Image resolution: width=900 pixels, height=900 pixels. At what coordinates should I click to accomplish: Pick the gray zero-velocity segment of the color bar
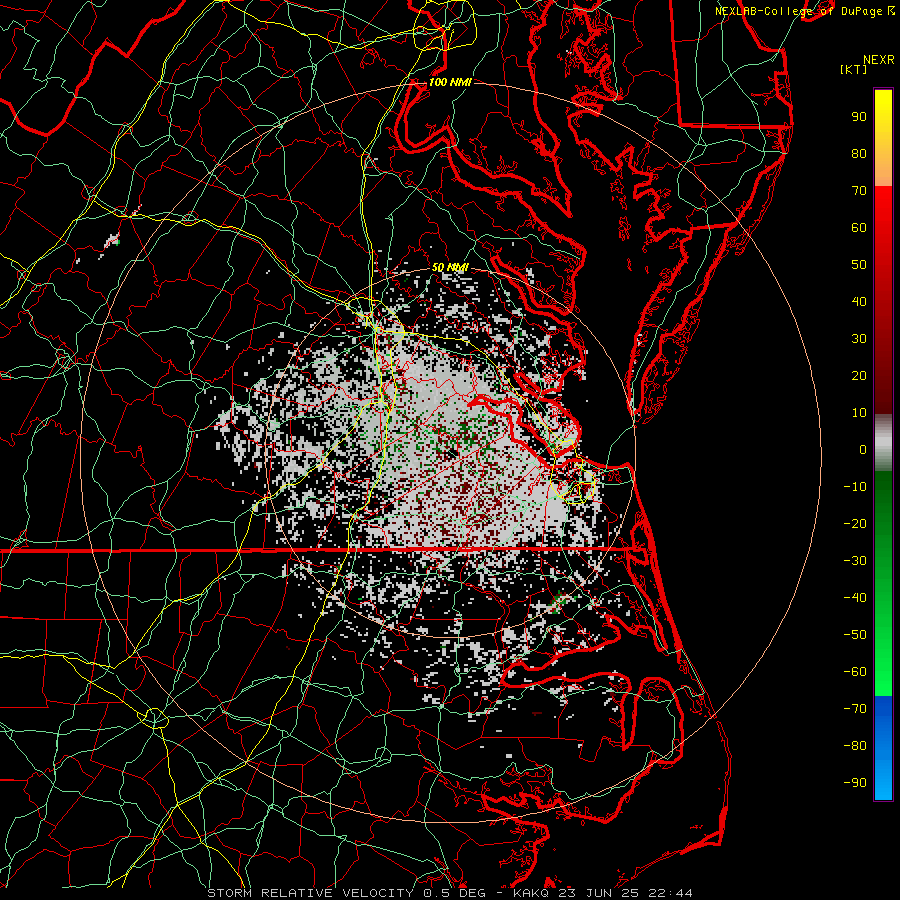click(x=883, y=443)
